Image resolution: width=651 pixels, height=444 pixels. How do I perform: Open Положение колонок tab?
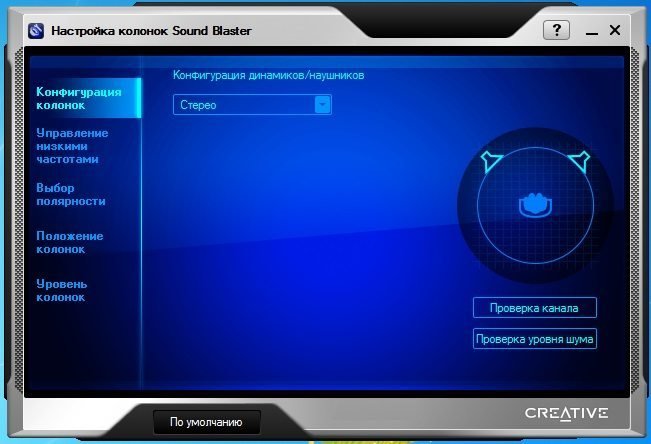(69, 242)
